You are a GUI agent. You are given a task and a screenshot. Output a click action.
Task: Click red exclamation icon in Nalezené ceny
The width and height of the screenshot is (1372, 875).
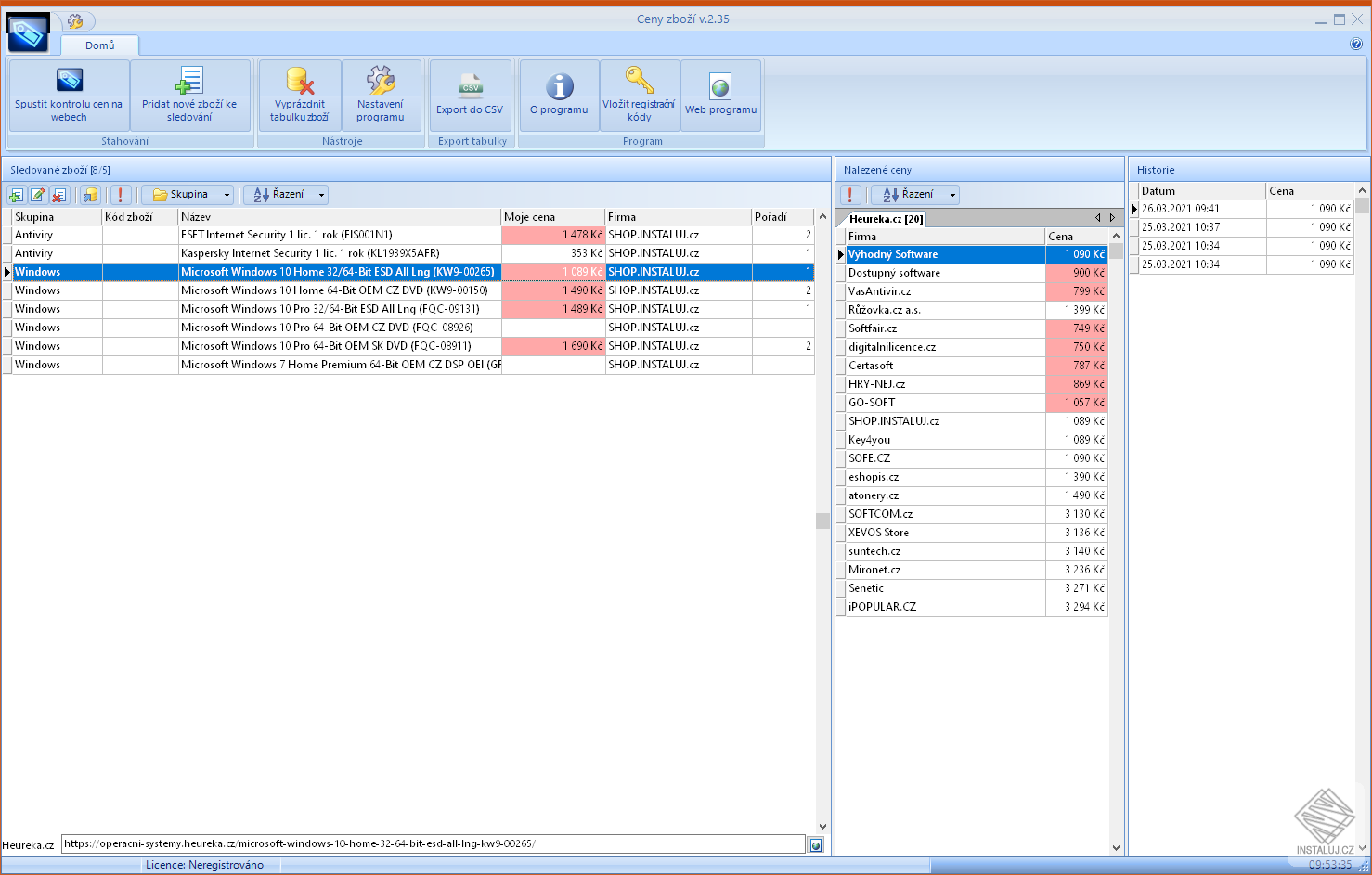[850, 195]
